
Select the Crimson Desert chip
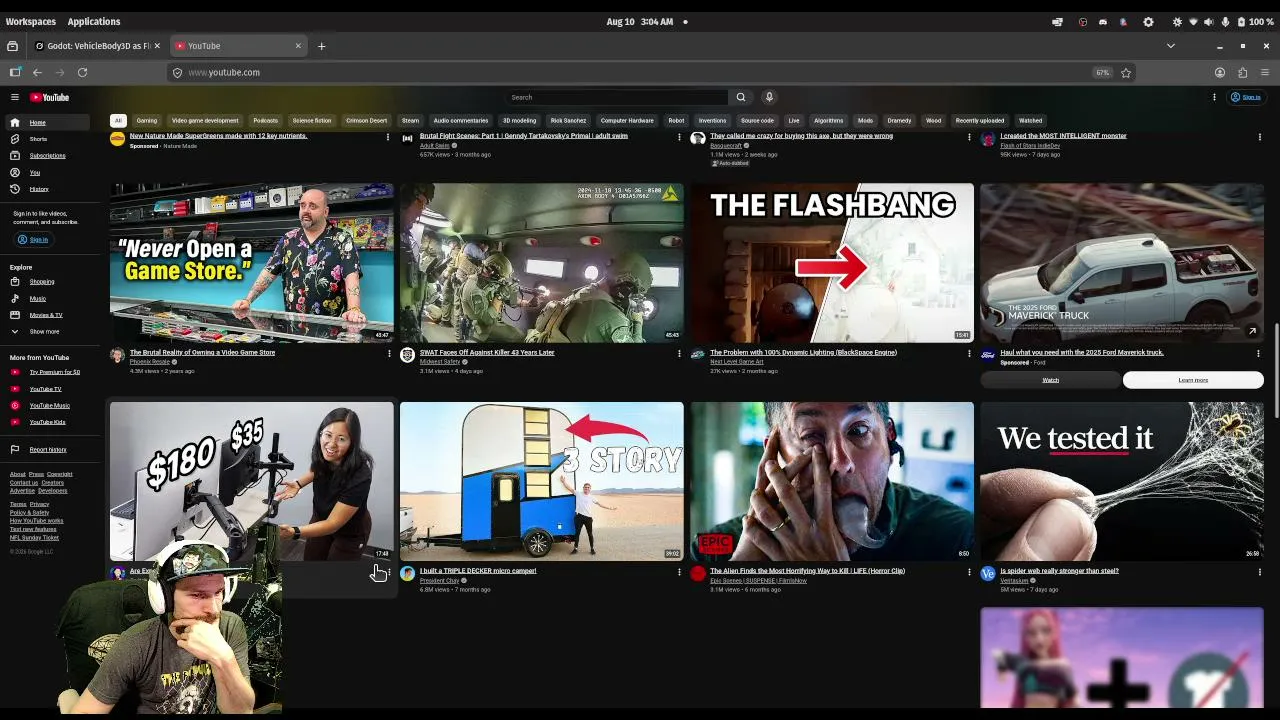pyautogui.click(x=366, y=121)
